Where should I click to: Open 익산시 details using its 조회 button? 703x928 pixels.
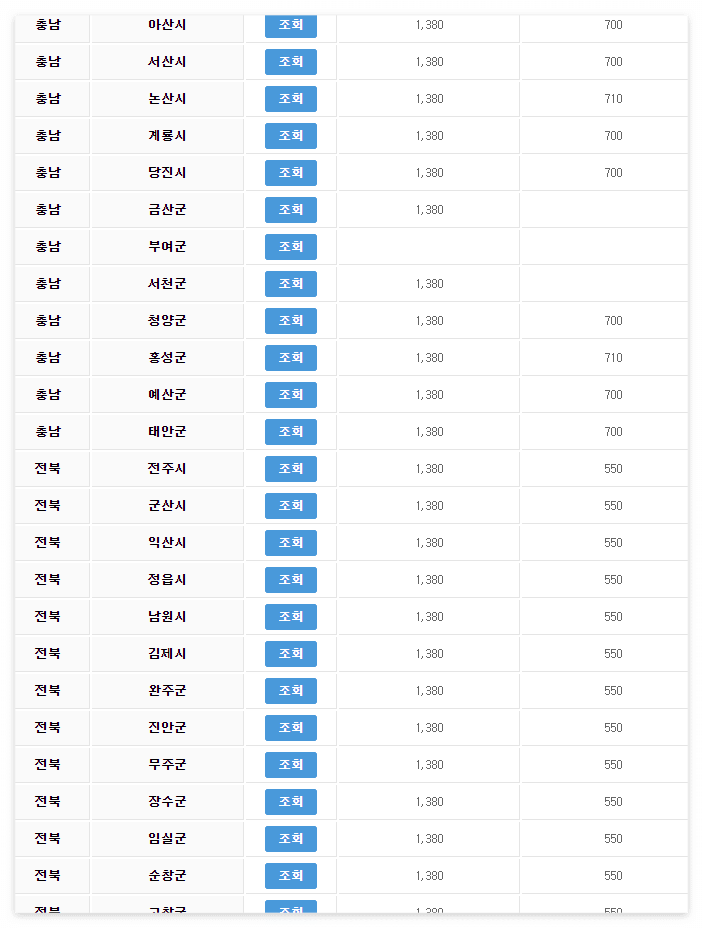[290, 542]
